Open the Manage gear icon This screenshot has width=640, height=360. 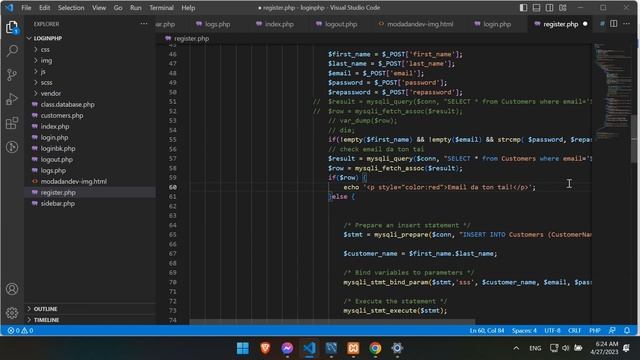[12, 313]
